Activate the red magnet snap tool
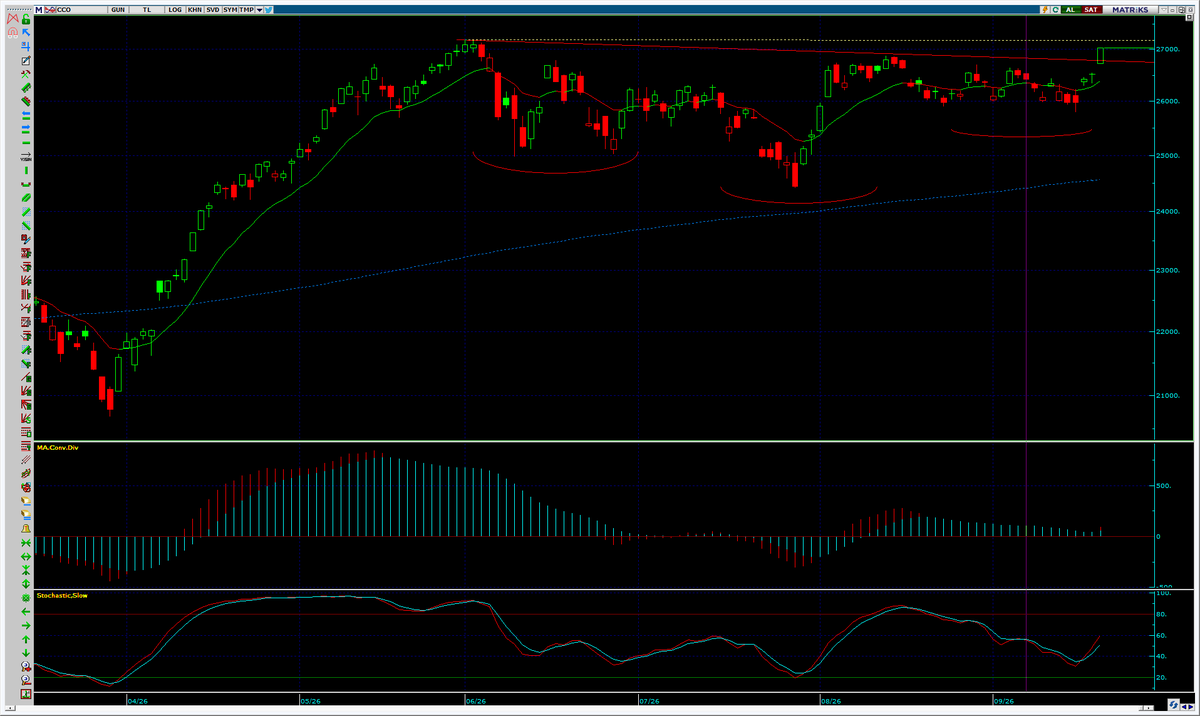 tap(12, 33)
